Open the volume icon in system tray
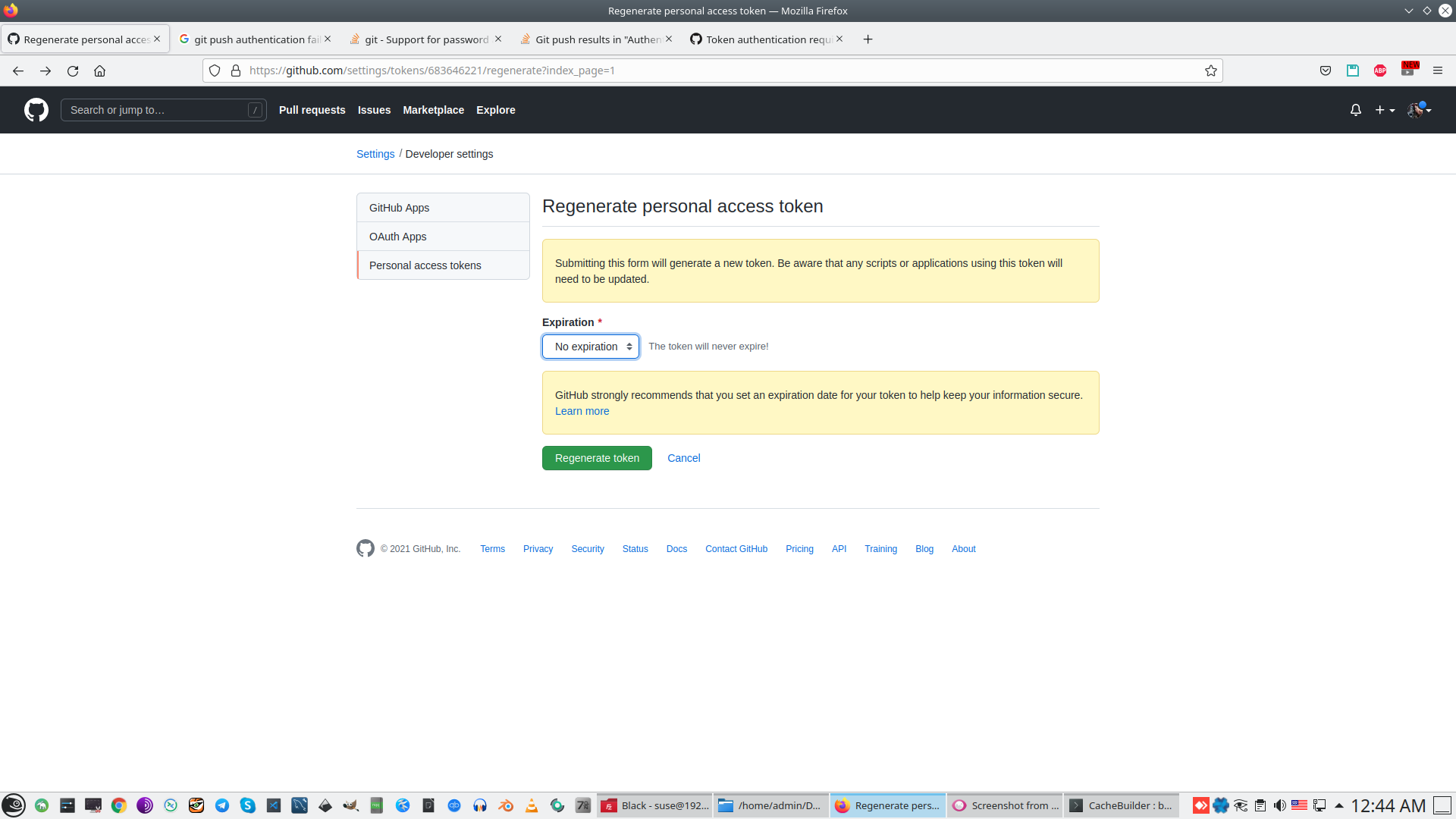The height and width of the screenshot is (819, 1456). tap(1279, 805)
